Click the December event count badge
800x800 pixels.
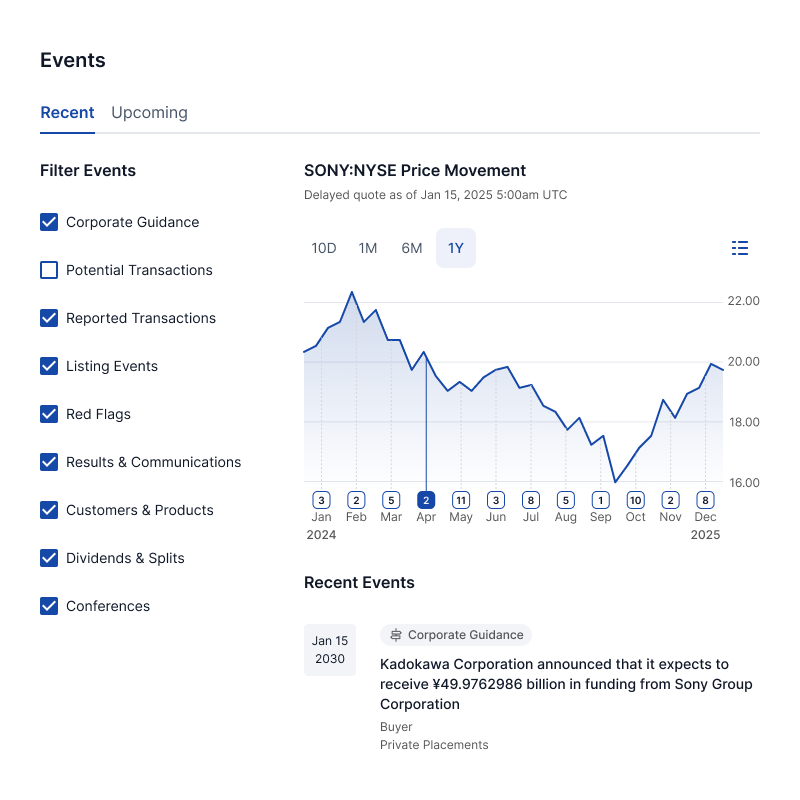click(x=705, y=500)
